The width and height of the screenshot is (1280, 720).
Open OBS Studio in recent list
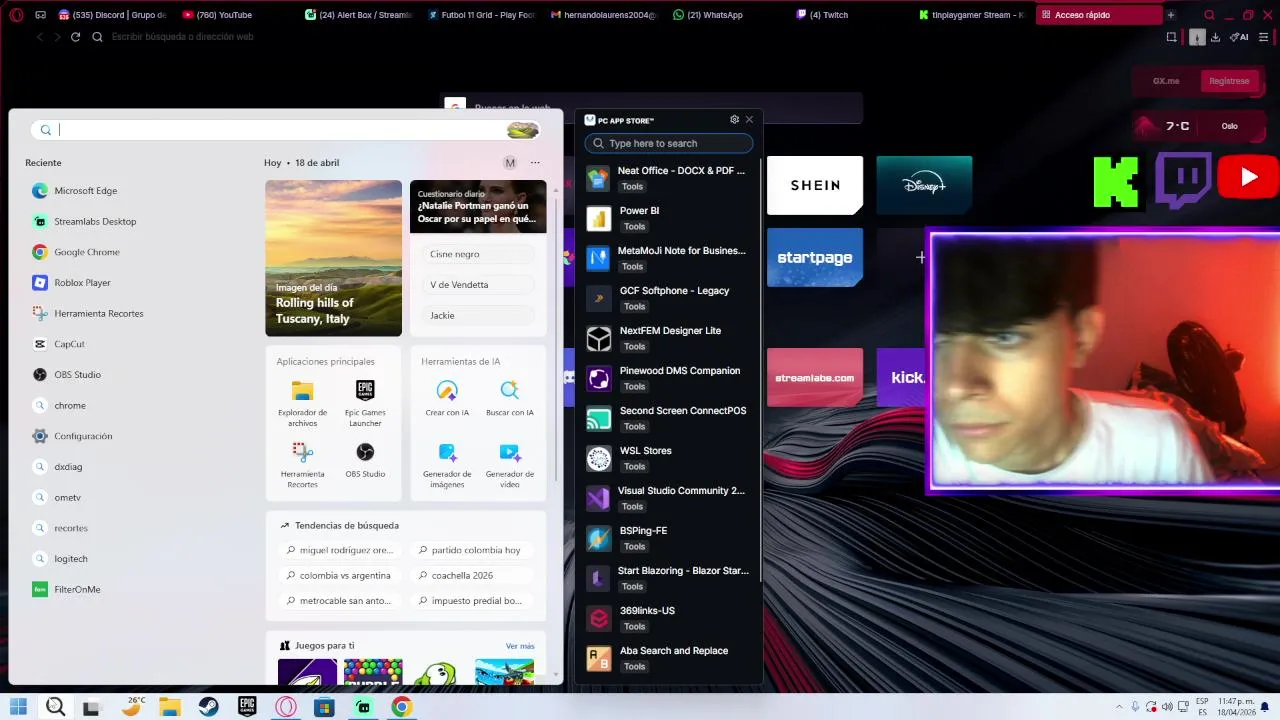[x=66, y=375]
